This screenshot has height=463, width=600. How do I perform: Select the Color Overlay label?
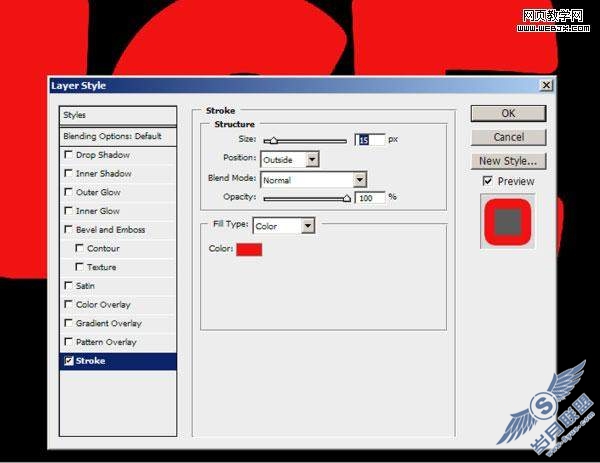pos(103,305)
